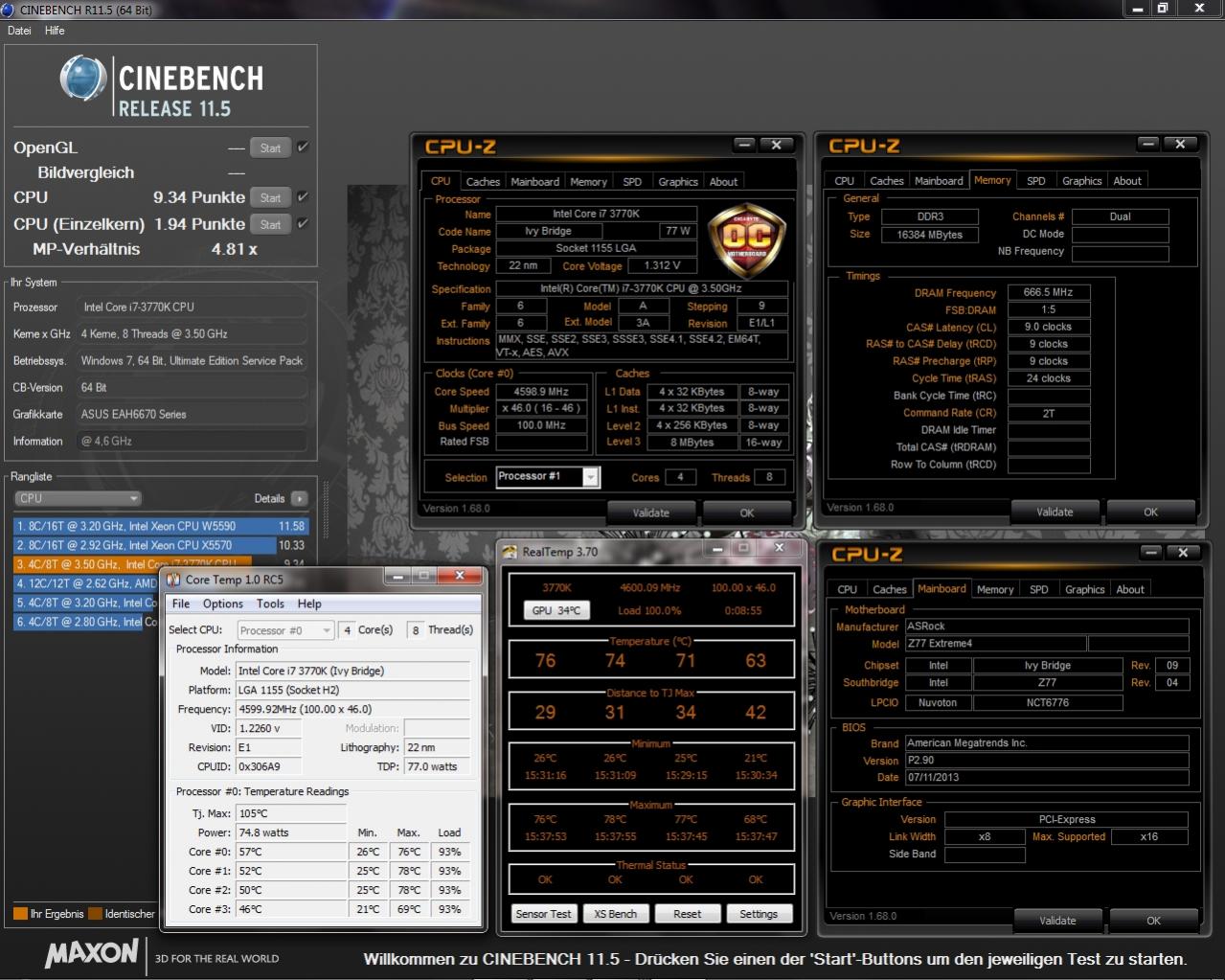Click RealTemp Sensor Test button
The width and height of the screenshot is (1225, 980).
tap(543, 914)
